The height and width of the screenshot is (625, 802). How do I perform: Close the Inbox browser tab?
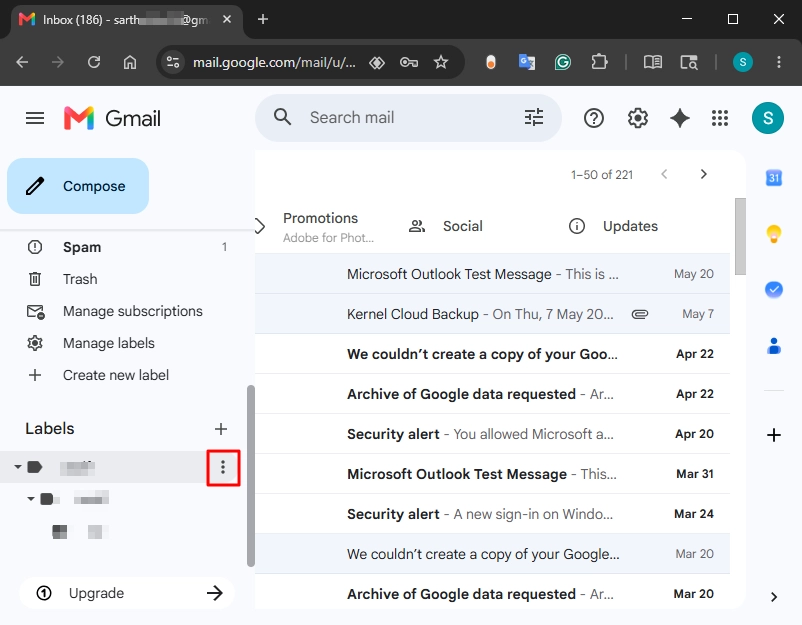227,19
